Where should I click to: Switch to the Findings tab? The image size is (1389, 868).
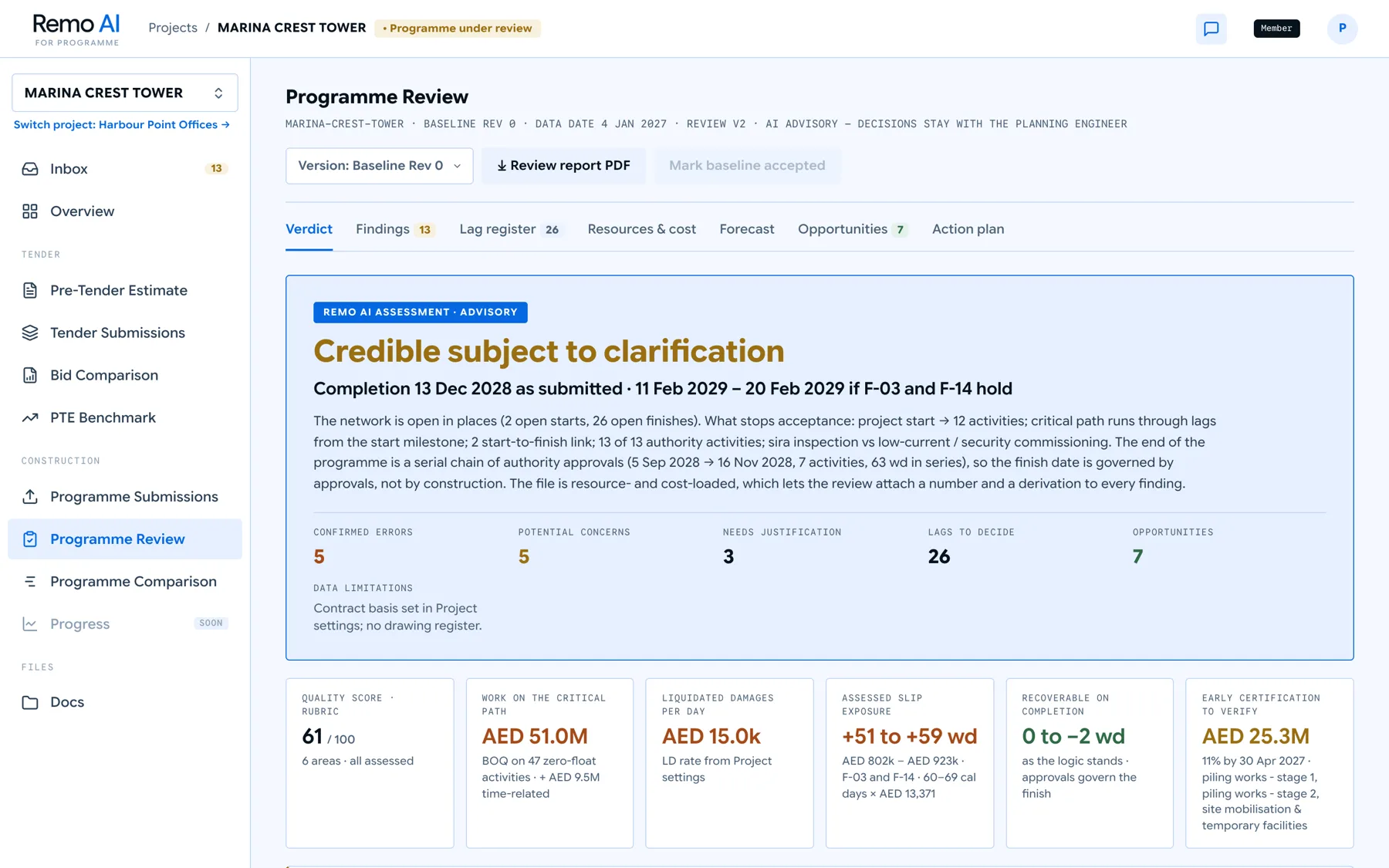(395, 229)
